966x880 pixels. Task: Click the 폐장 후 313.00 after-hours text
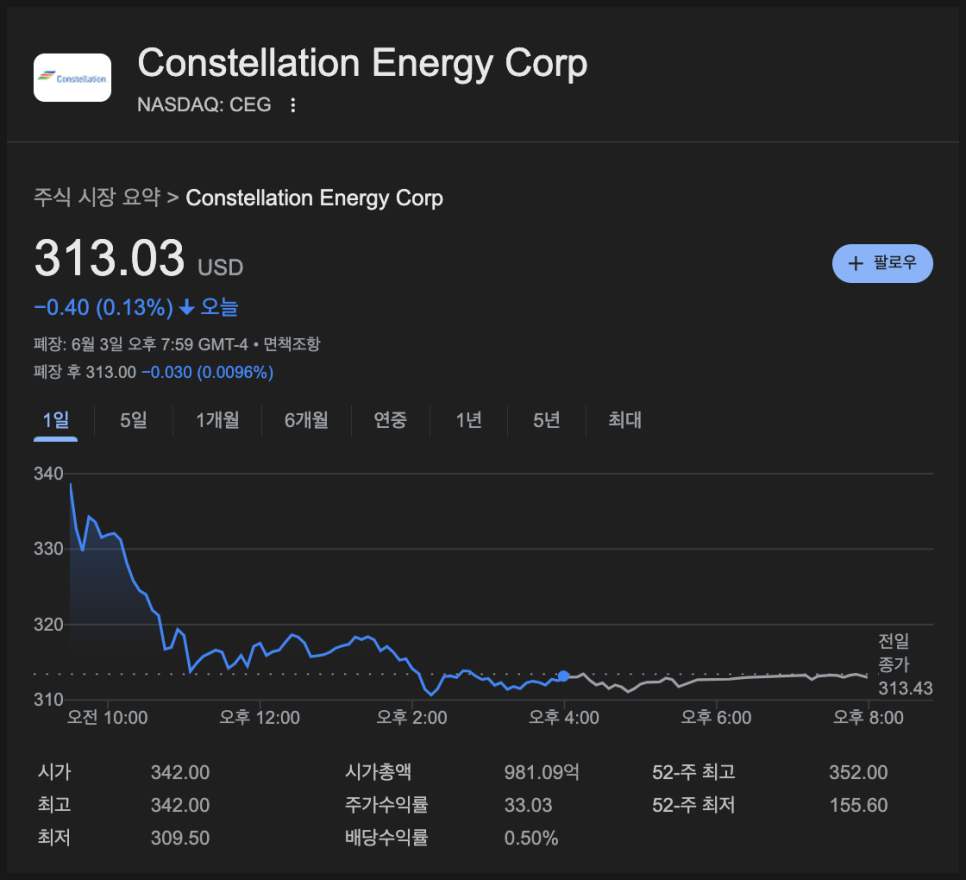pyautogui.click(x=85, y=372)
